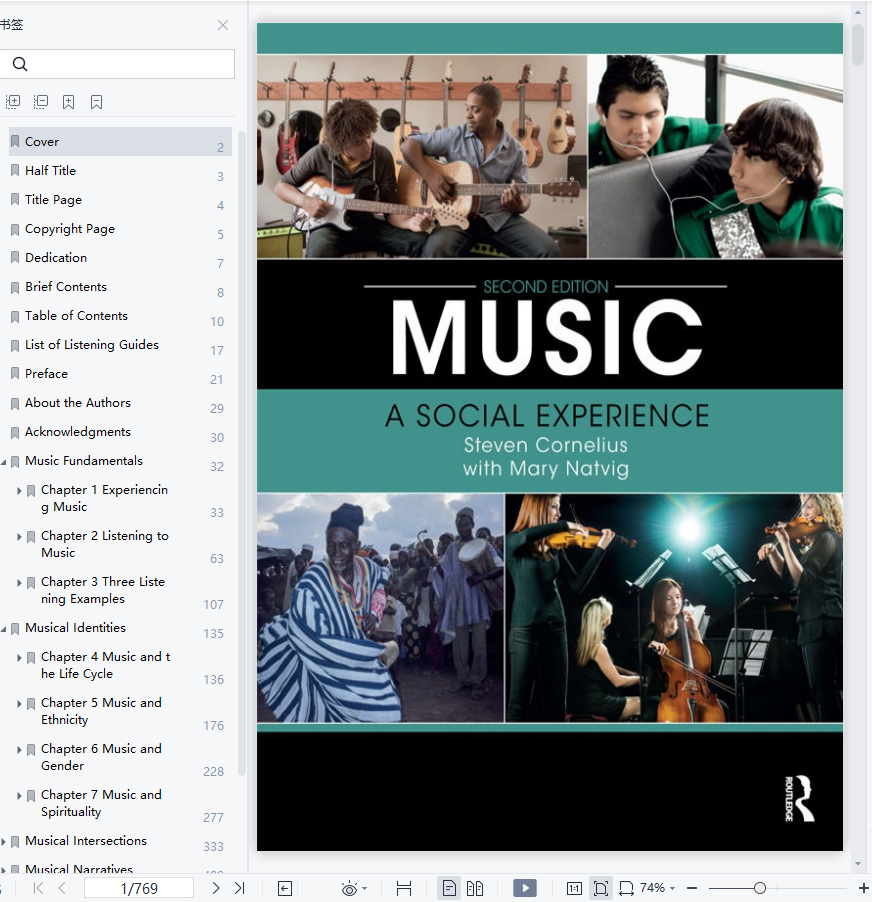Expand Chapter 6 Music and Gender
Viewport: 872px width, 902px height.
pos(19,750)
